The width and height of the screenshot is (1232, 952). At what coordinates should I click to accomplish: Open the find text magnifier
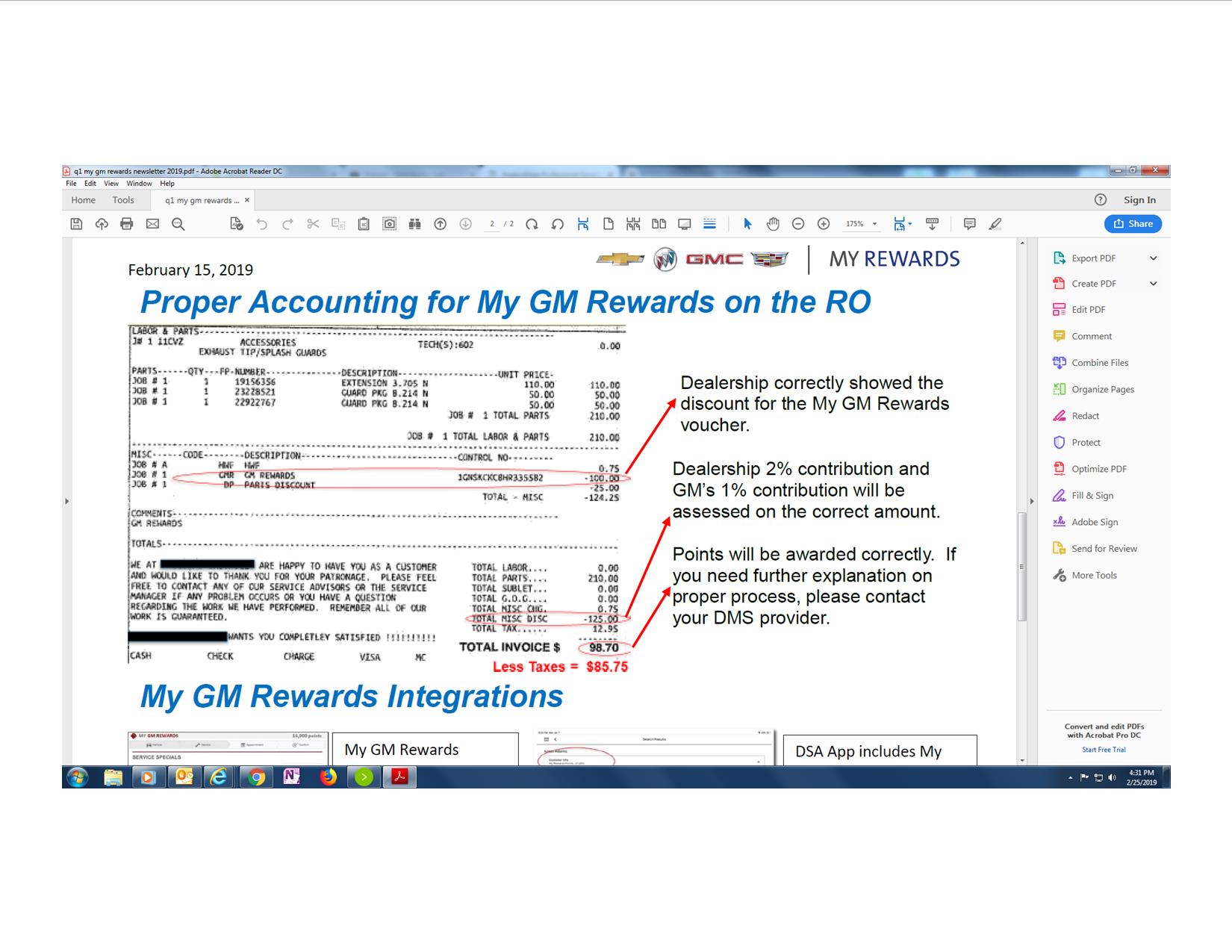click(178, 224)
